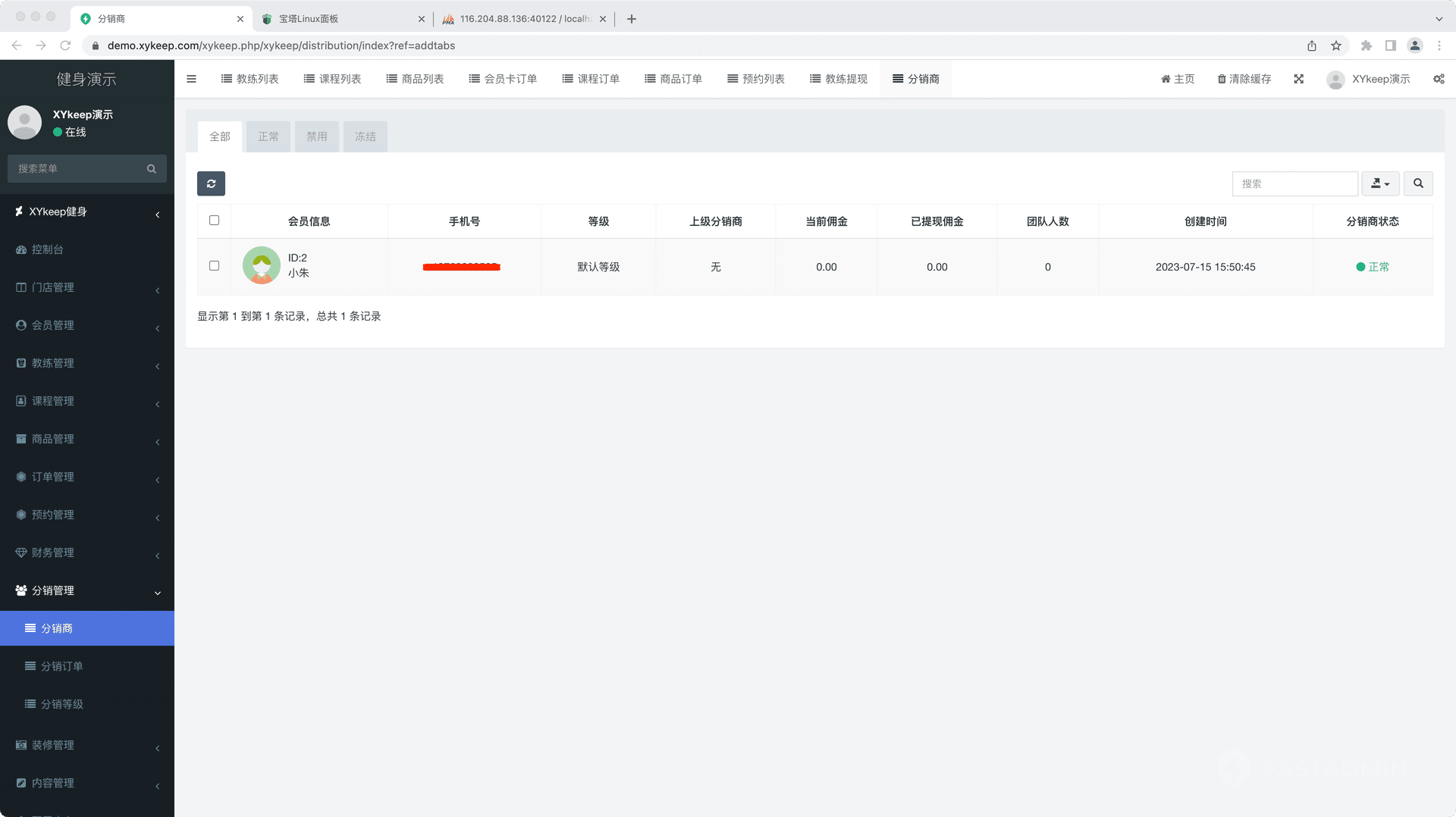This screenshot has height=817, width=1456.
Task: Expand the 财务管理 sidebar menu
Action: pos(87,552)
